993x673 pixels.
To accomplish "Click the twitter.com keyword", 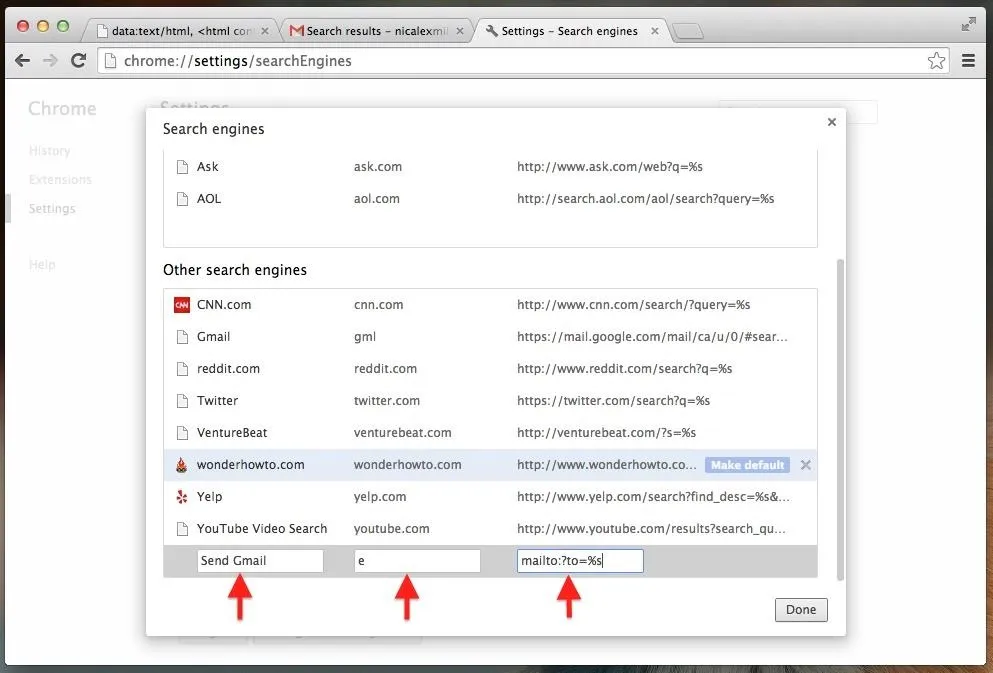I will click(x=386, y=401).
